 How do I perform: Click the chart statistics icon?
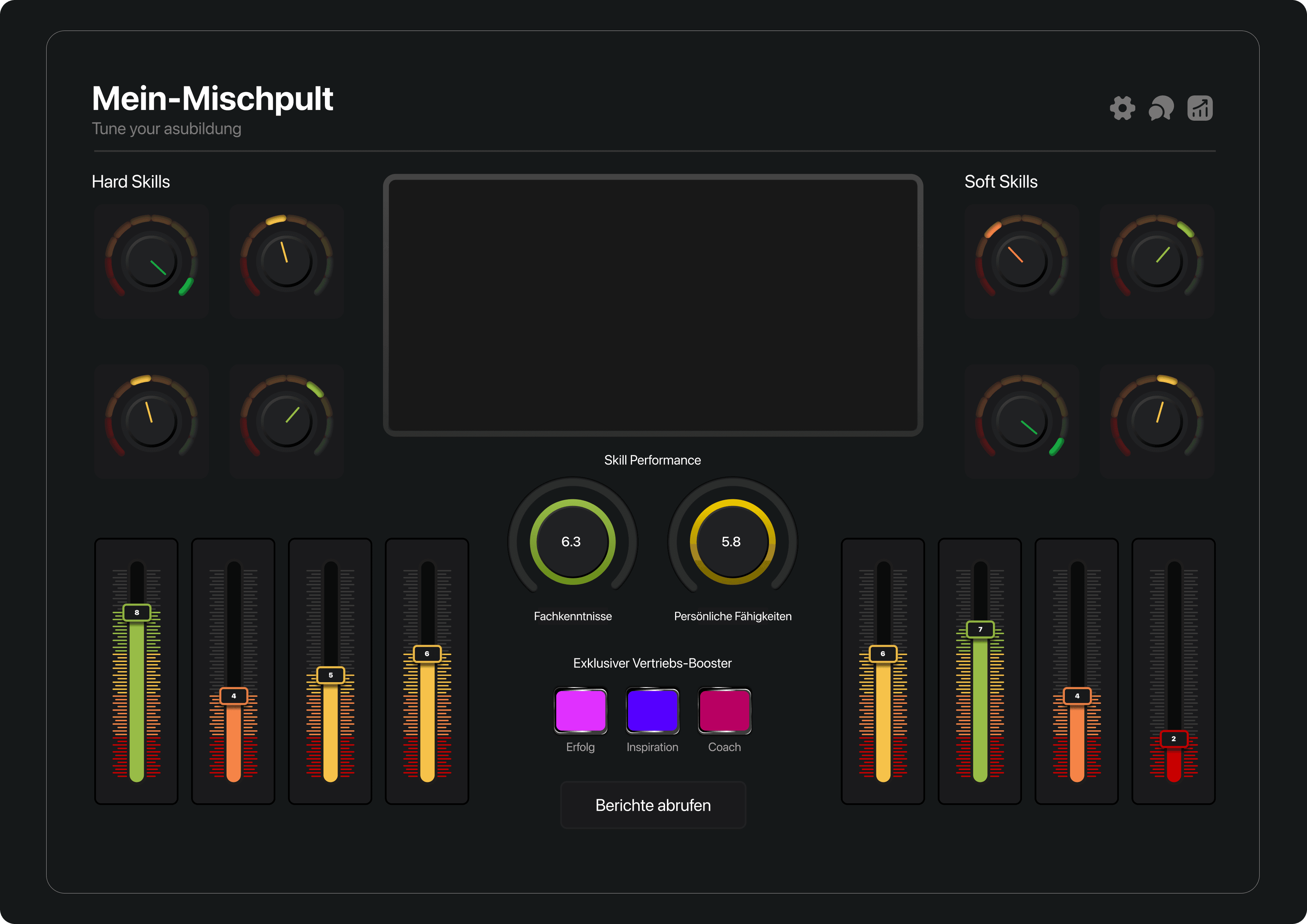pyautogui.click(x=1199, y=108)
